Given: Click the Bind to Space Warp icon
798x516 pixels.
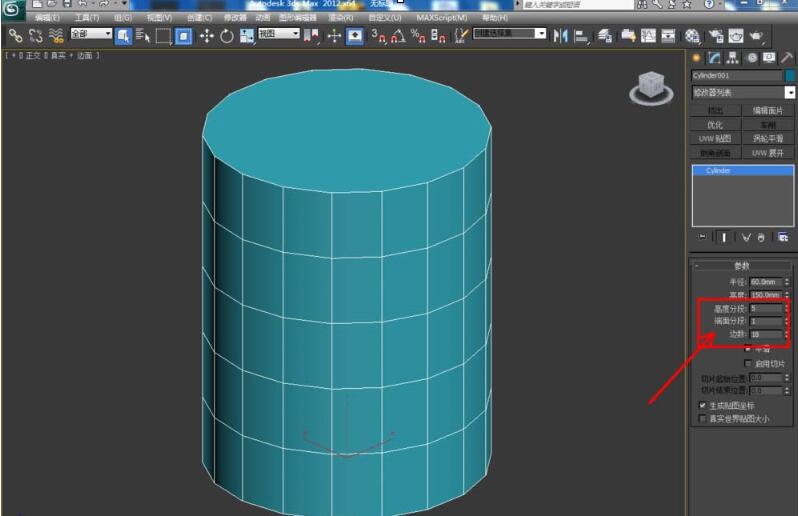Looking at the screenshot, I should pos(56,36).
